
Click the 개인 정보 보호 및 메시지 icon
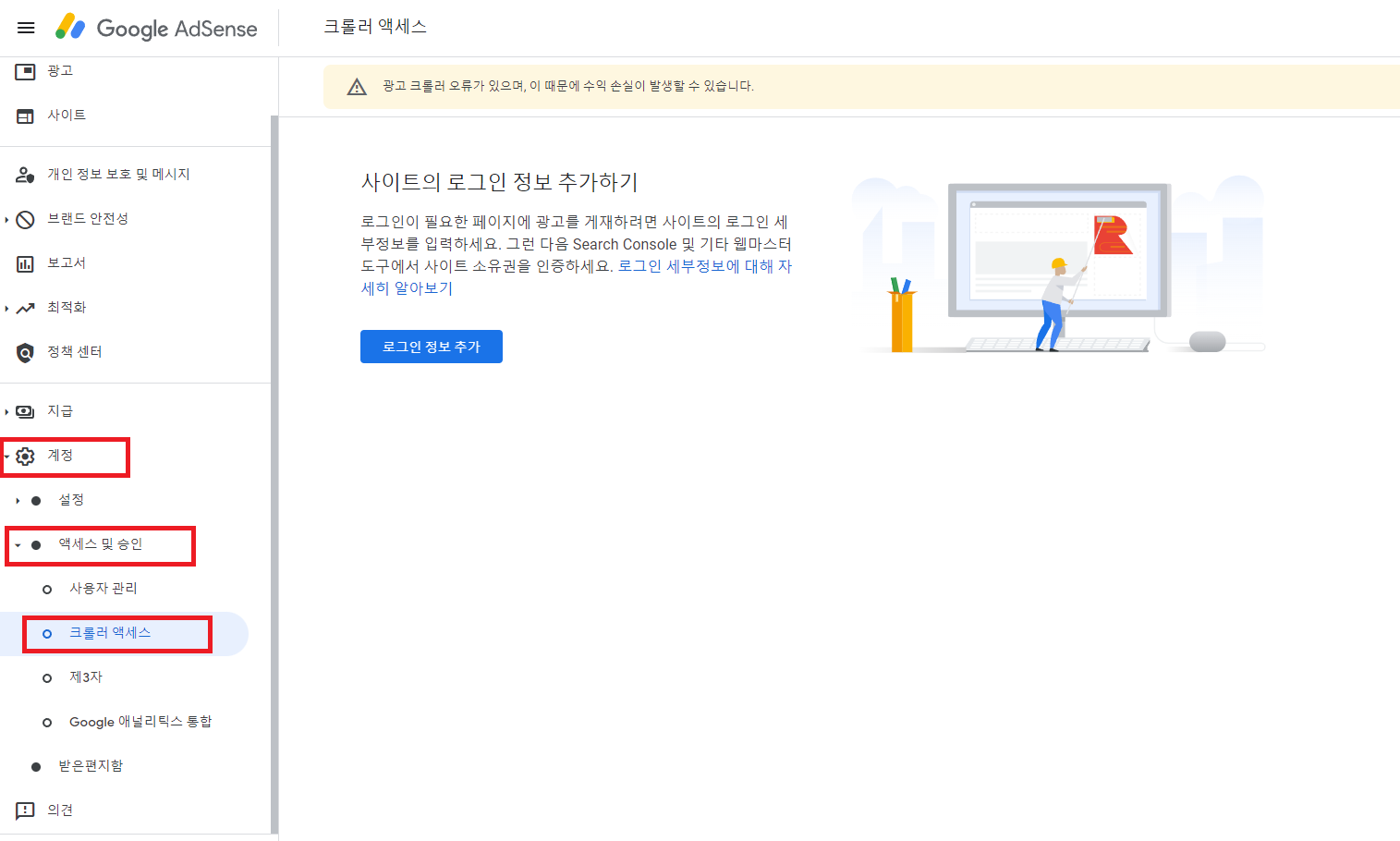(x=25, y=174)
